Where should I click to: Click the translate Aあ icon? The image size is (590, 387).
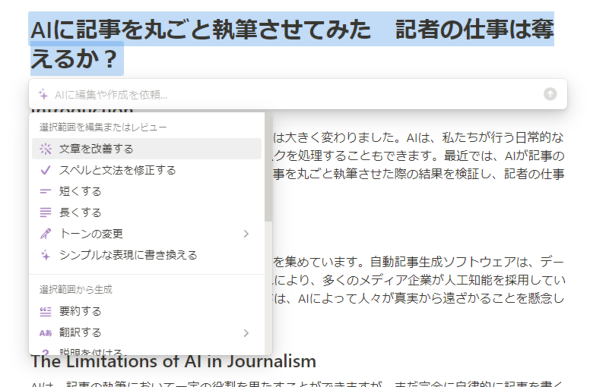pos(45,333)
